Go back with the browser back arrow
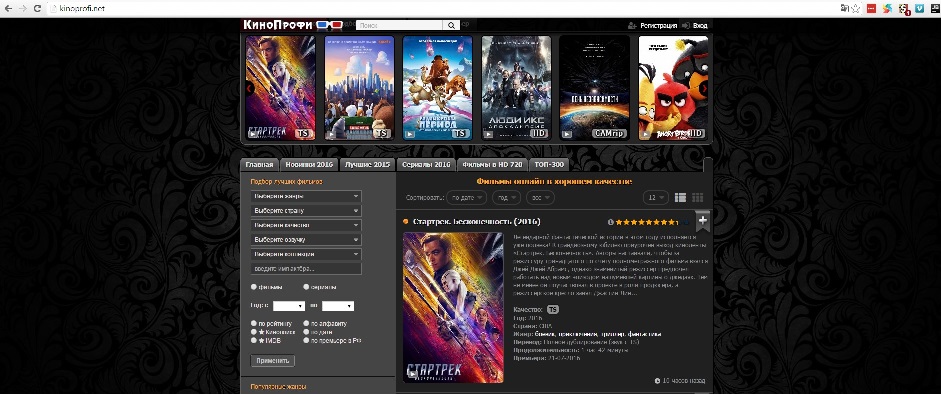The image size is (941, 394). point(8,8)
